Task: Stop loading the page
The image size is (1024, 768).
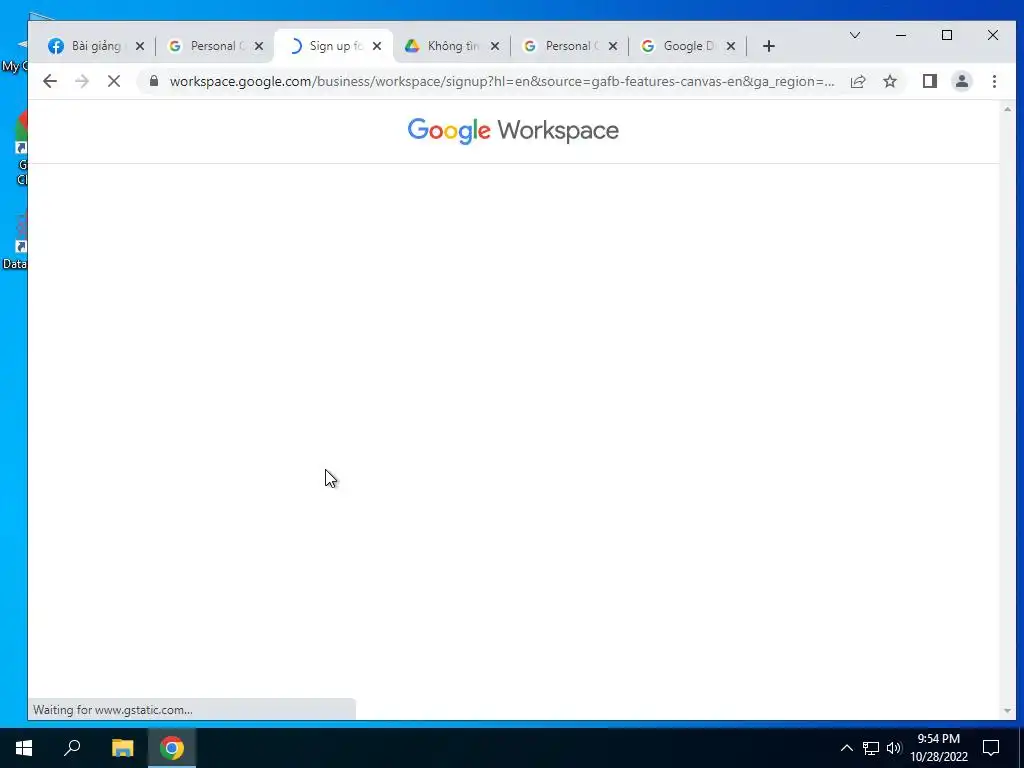Action: coord(114,81)
